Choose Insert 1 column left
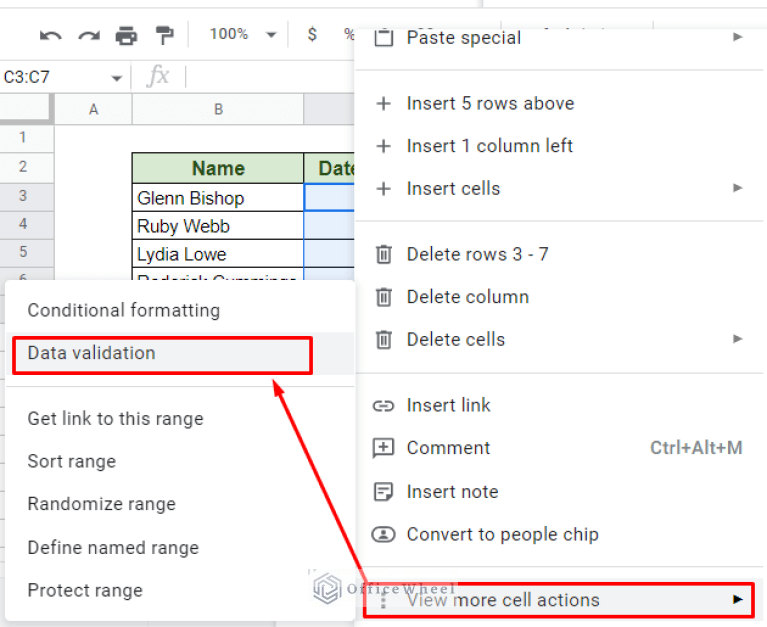This screenshot has width=767, height=627. (x=559, y=146)
